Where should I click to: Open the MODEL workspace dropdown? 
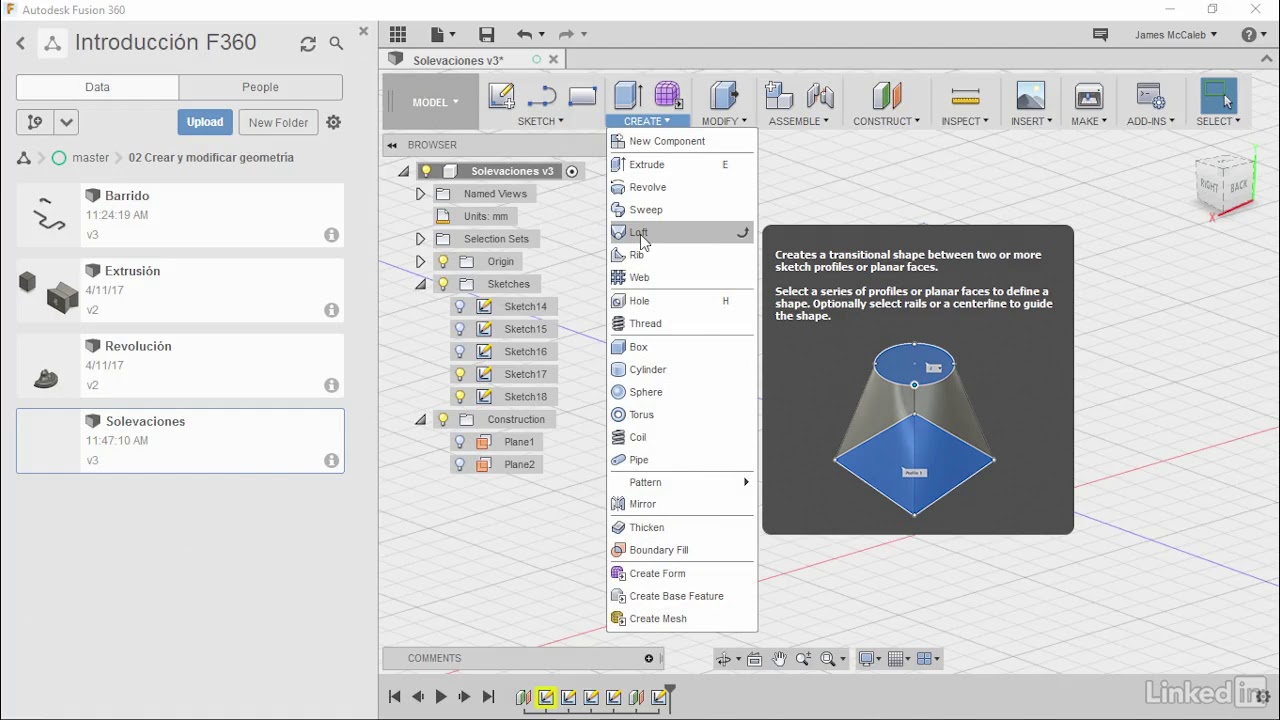[x=436, y=102]
